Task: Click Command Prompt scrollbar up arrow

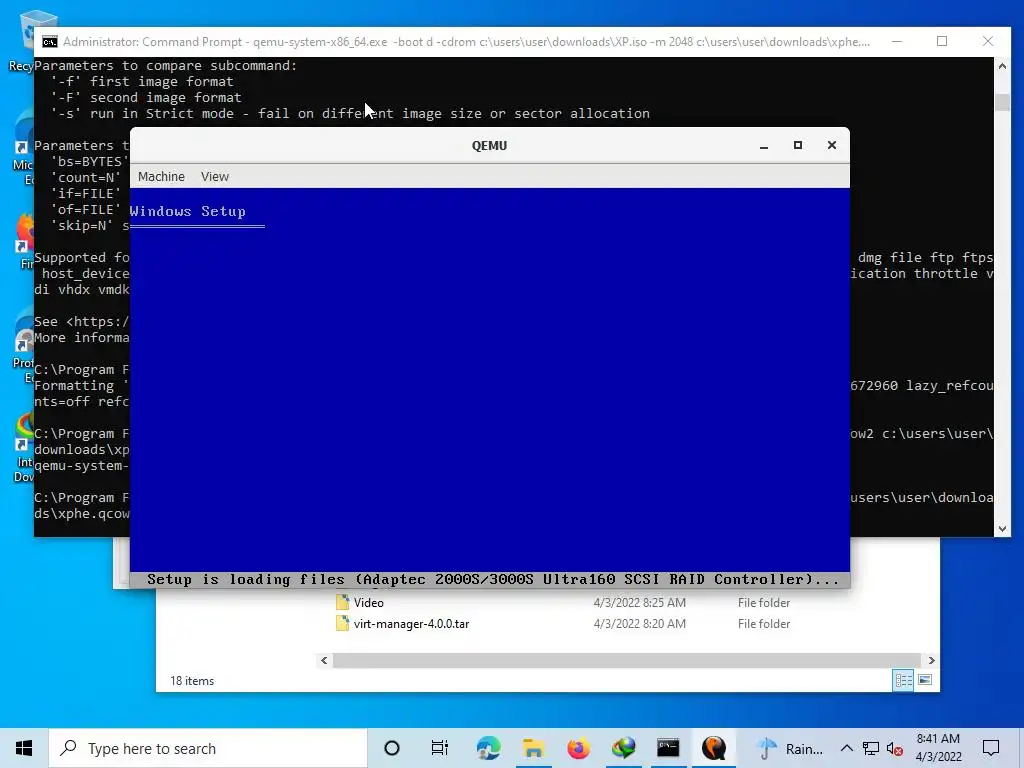Action: pos(1002,65)
